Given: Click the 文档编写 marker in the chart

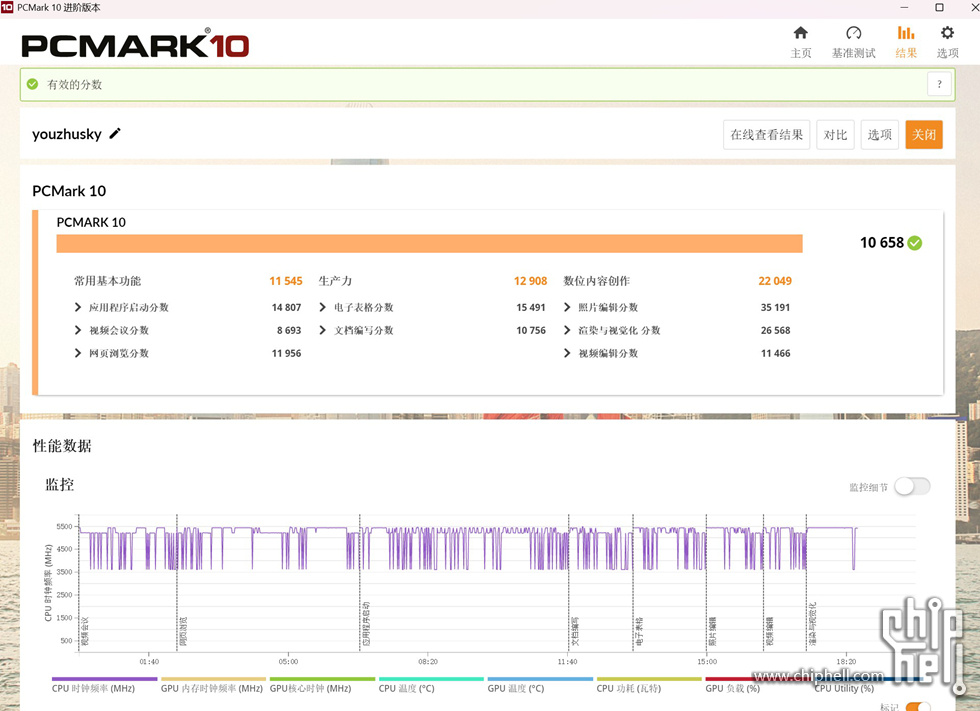Looking at the screenshot, I should point(575,631).
